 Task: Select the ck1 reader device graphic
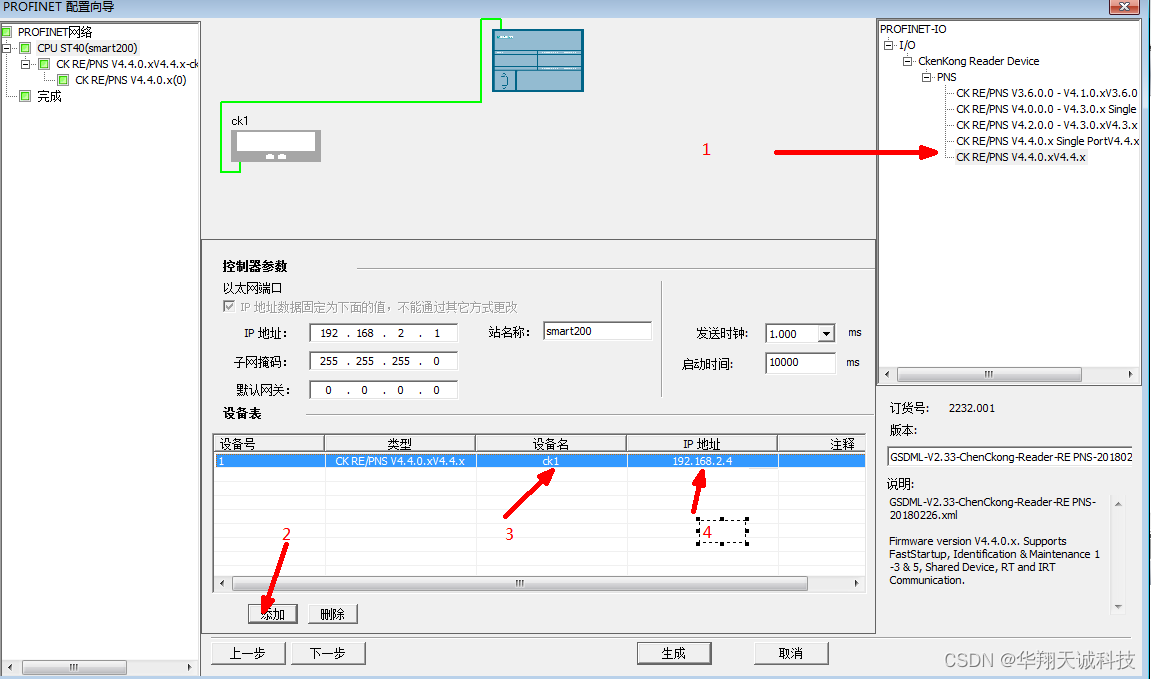276,145
